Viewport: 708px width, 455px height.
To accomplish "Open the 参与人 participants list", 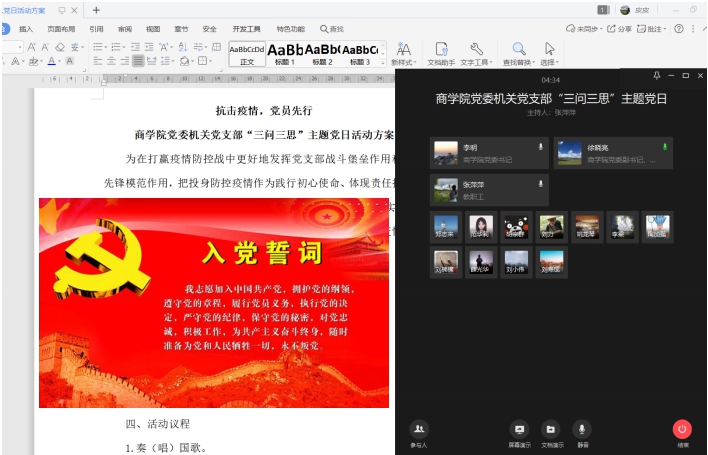I will [419, 434].
